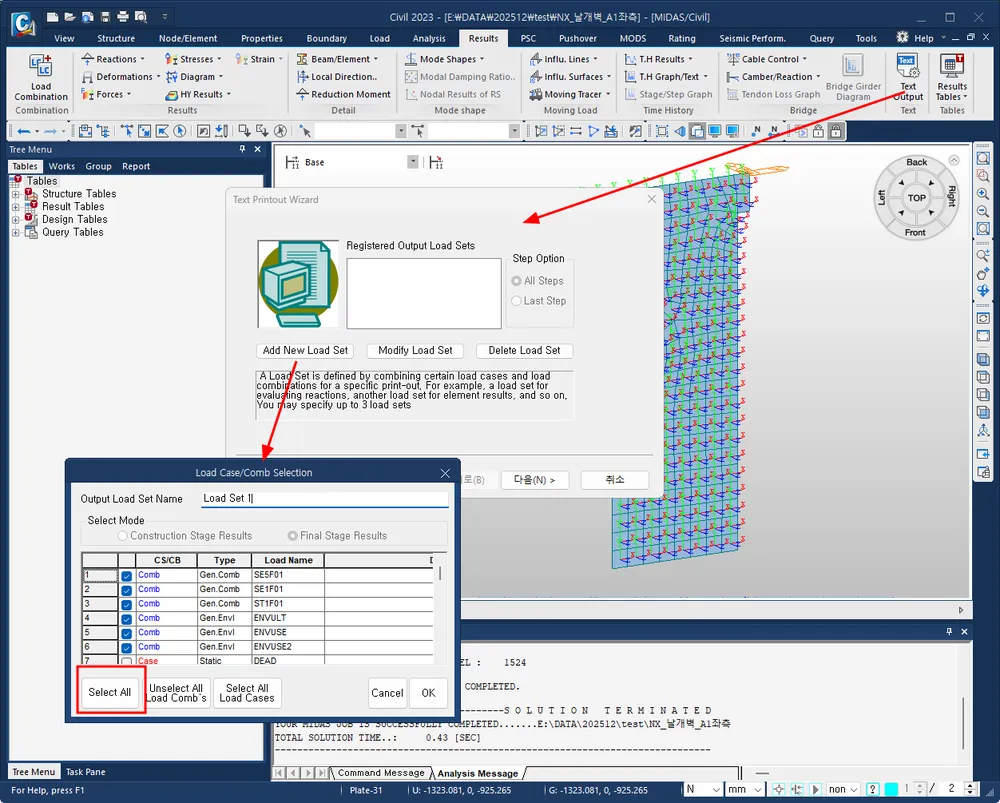Show Reactions results

[x=114, y=59]
